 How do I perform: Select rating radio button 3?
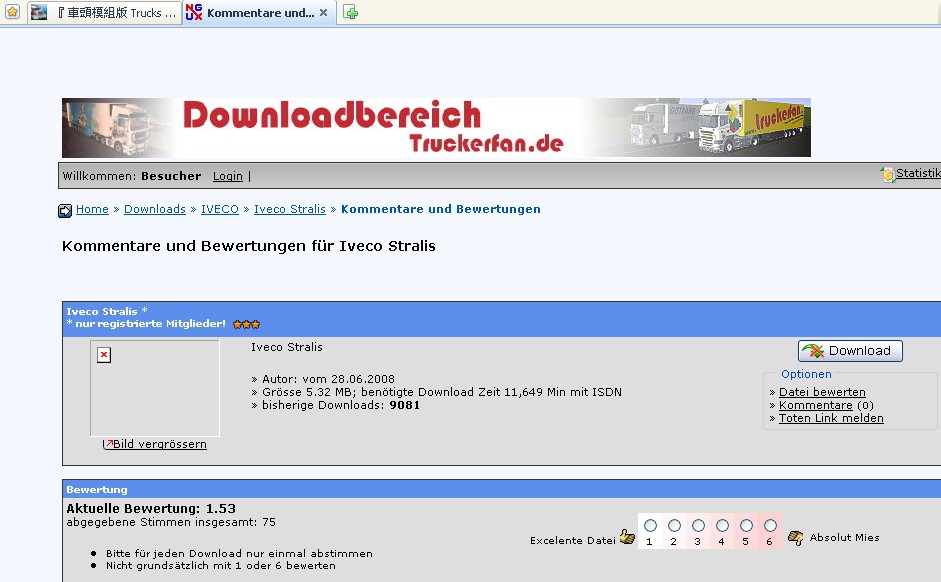[698, 526]
